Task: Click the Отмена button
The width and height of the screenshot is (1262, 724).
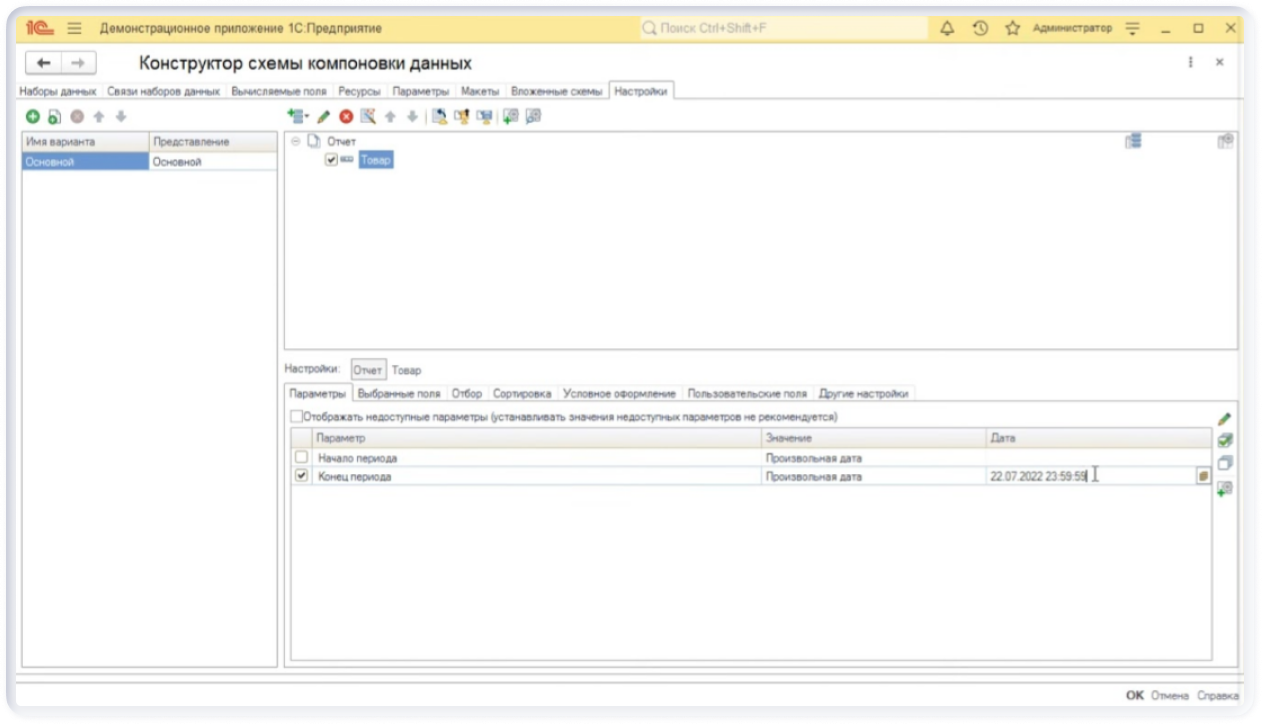Action: point(1169,696)
